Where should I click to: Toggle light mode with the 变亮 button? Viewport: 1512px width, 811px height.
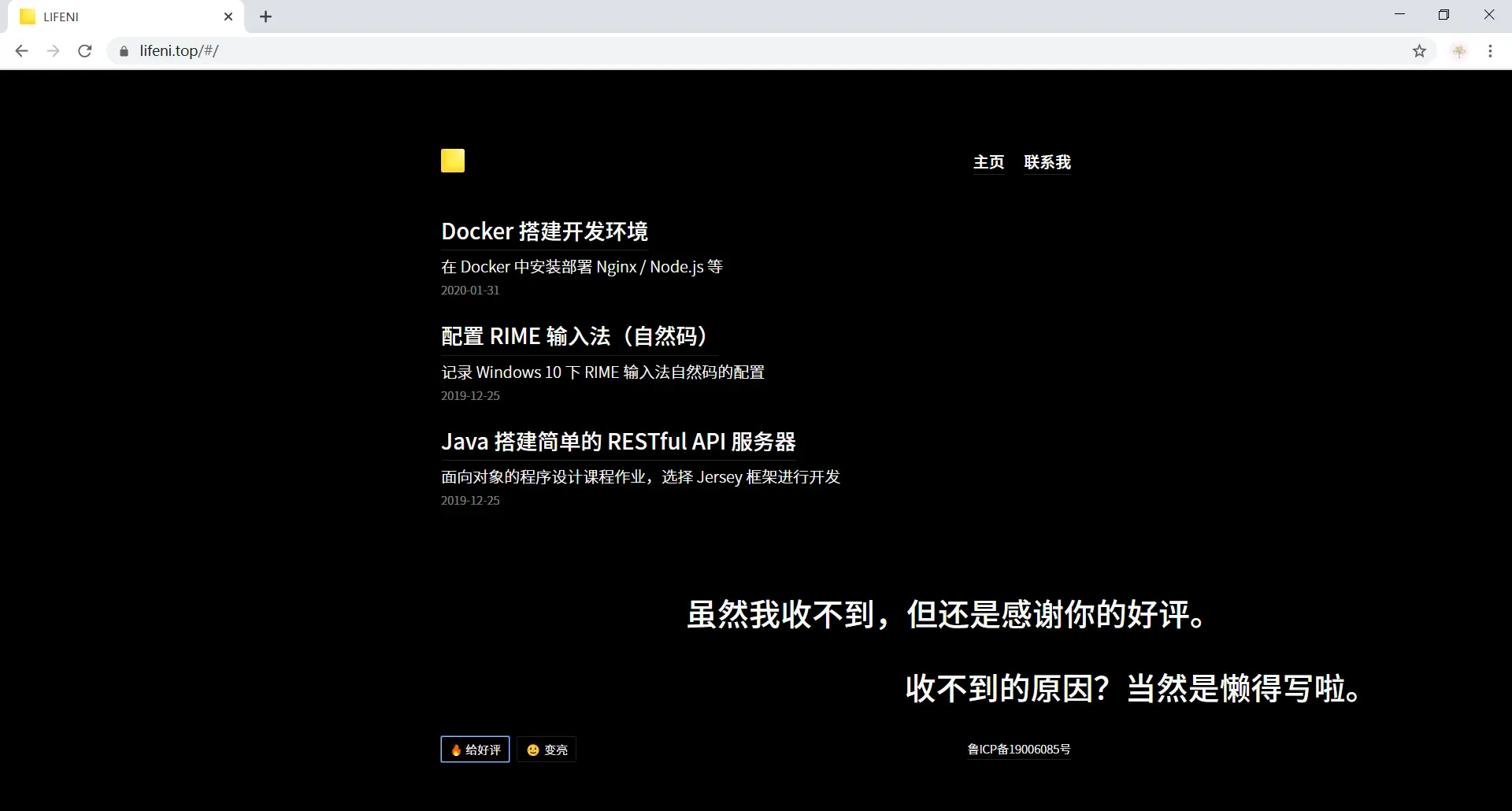click(547, 750)
